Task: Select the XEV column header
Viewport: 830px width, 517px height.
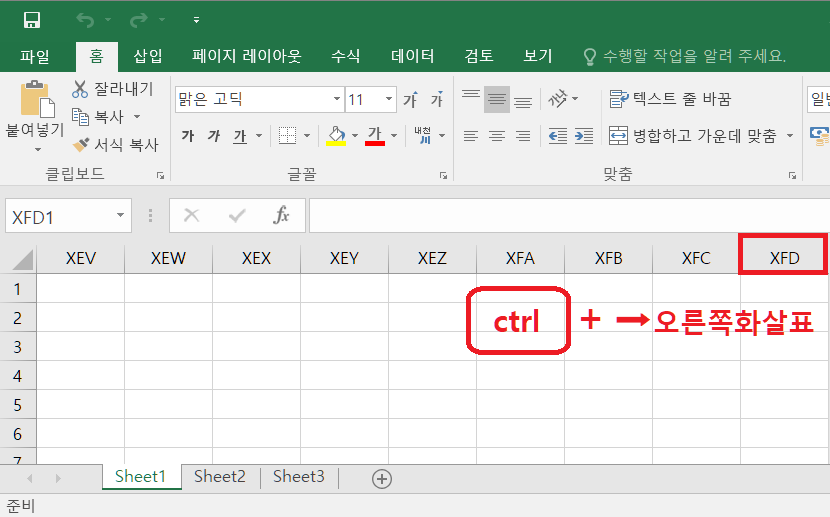Action: [x=80, y=258]
